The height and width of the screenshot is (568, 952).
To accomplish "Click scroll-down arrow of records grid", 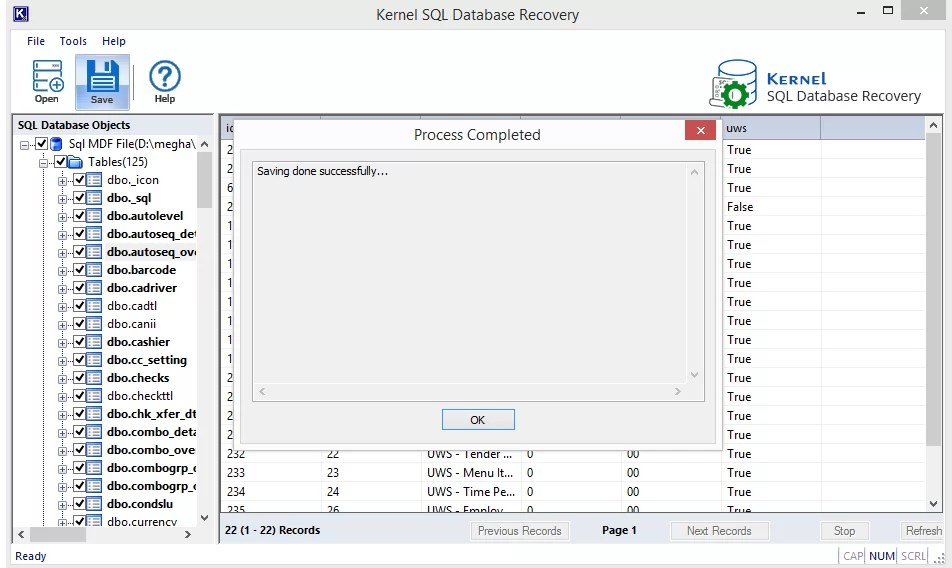I will click(x=933, y=504).
